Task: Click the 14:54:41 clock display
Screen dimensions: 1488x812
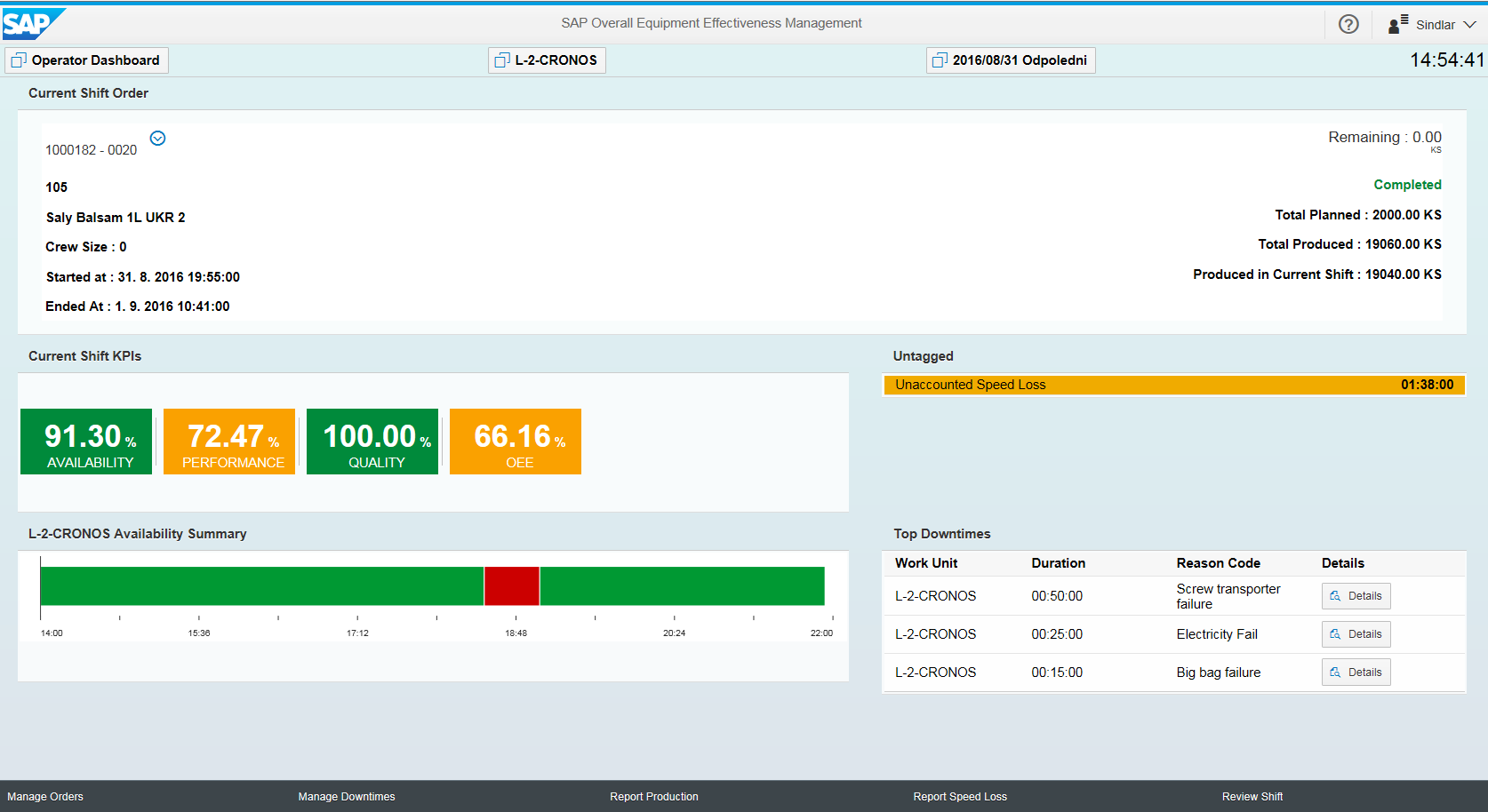Action: click(1447, 60)
